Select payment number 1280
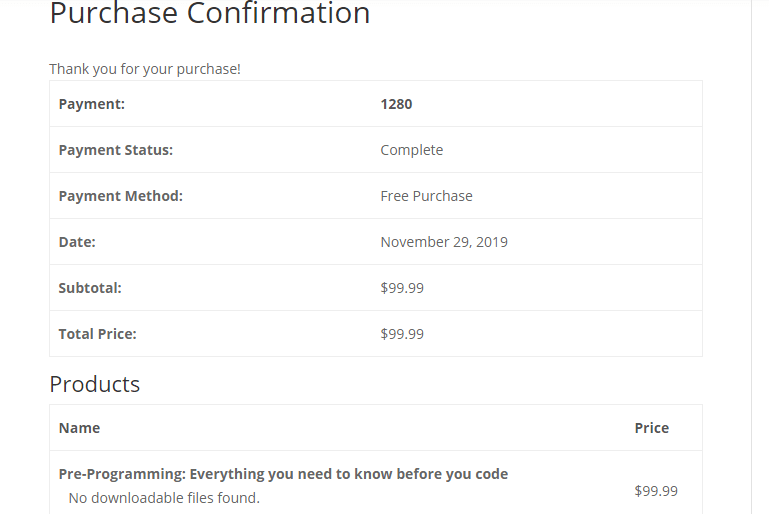This screenshot has width=769, height=514. (396, 104)
